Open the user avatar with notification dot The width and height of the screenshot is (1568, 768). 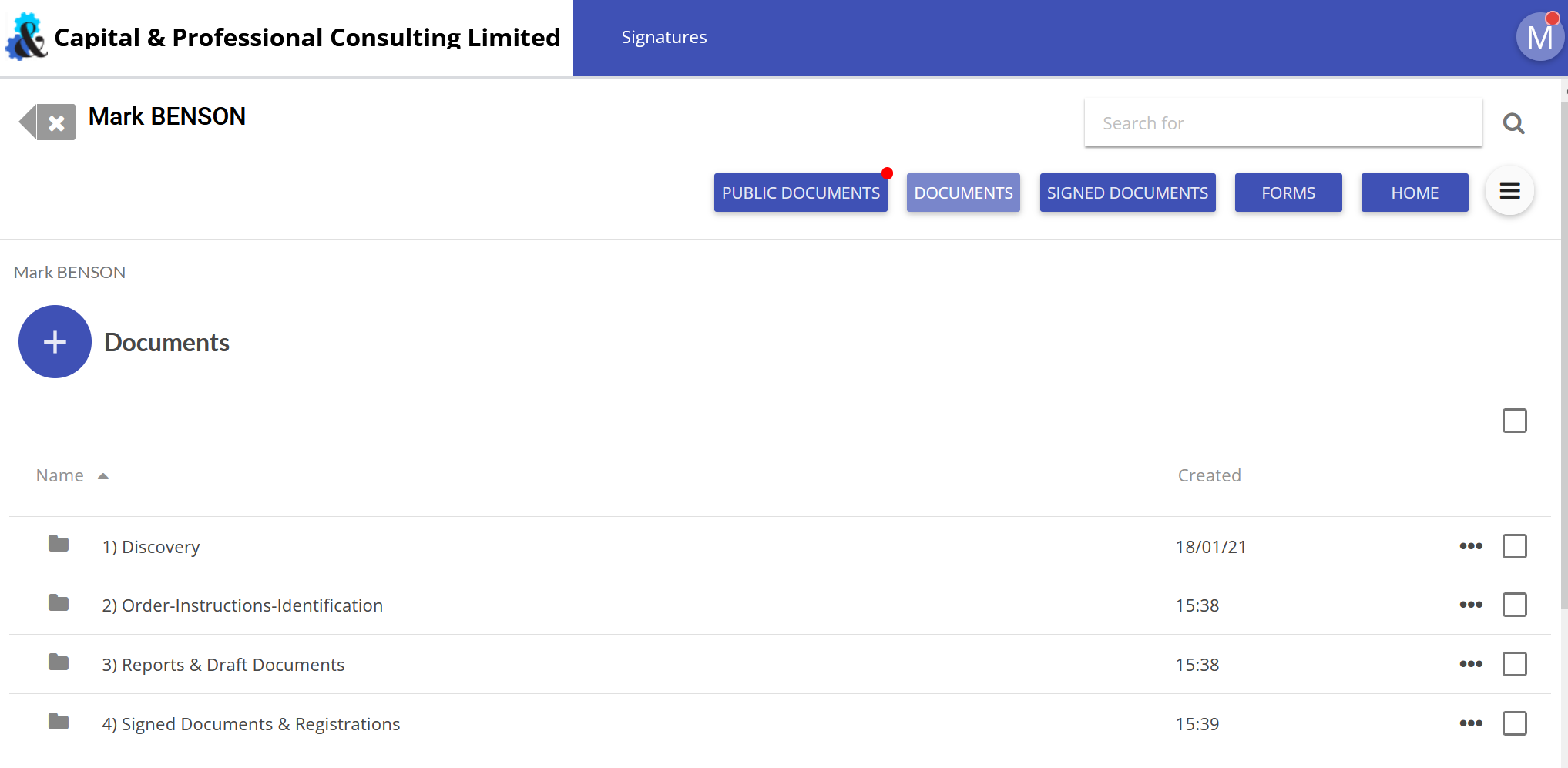(1539, 35)
